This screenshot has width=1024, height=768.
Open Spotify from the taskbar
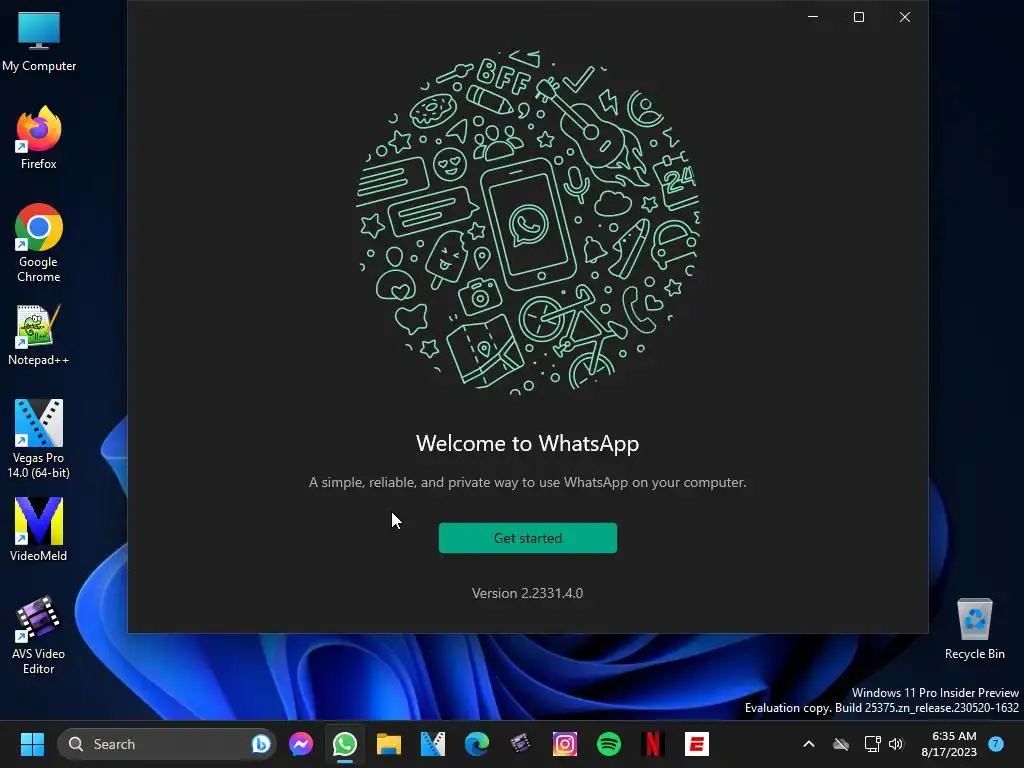[x=609, y=744]
